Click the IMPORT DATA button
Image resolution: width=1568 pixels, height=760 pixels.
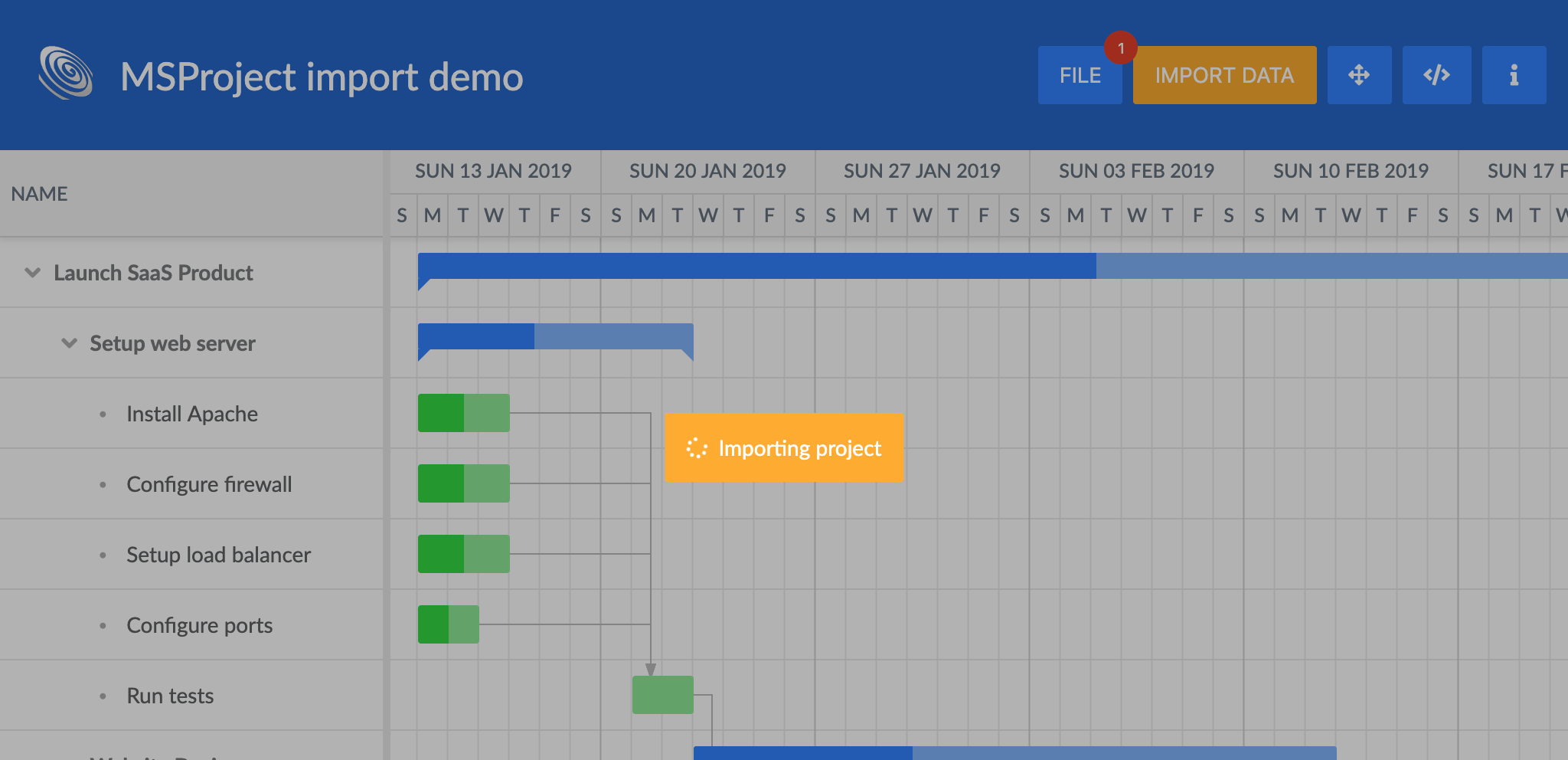pos(1224,75)
